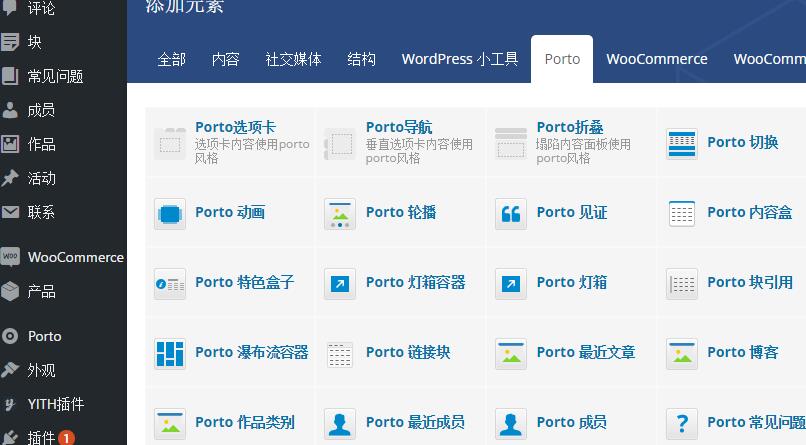Add the Porto 瀑布流容器 element

tap(230, 353)
